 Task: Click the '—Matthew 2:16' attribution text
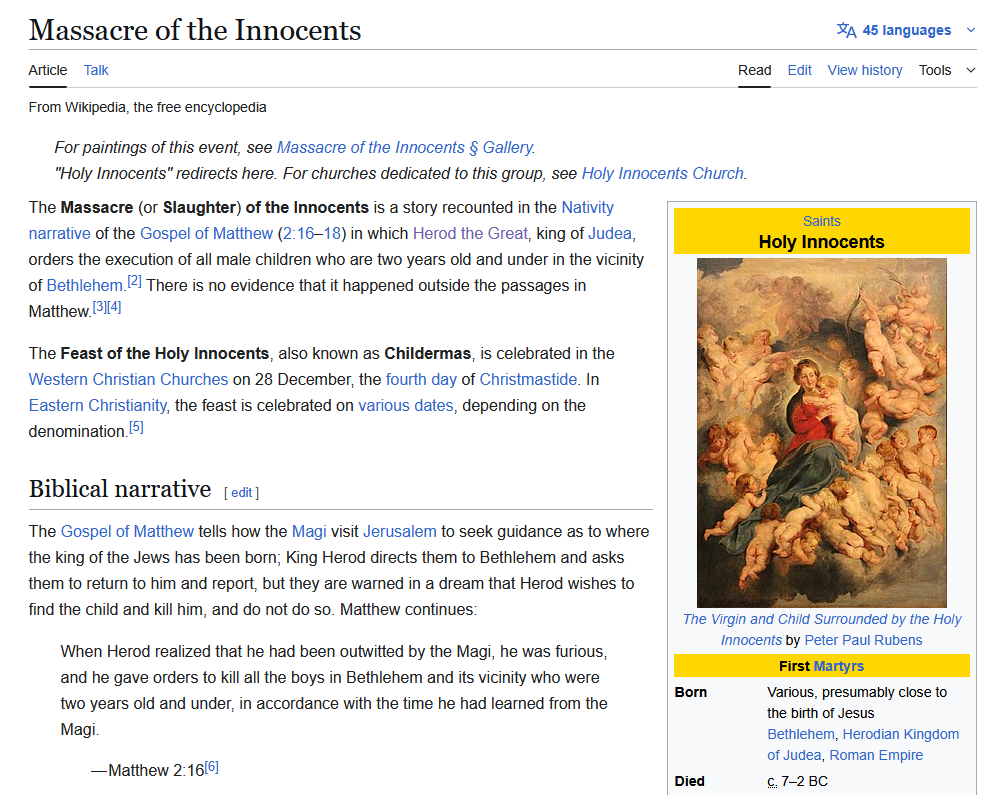[147, 770]
